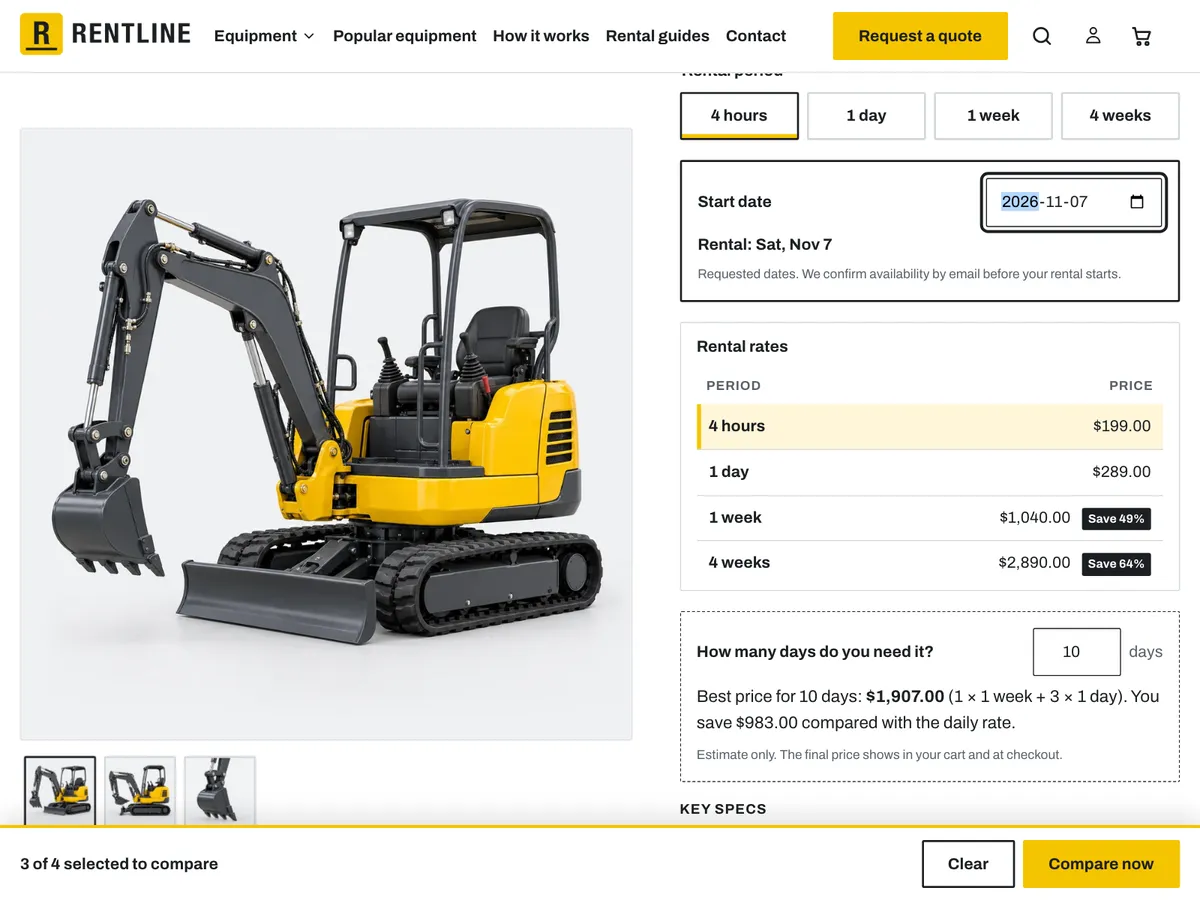Click the number of days input
Screen dimensions: 1200x900
pyautogui.click(x=1077, y=652)
